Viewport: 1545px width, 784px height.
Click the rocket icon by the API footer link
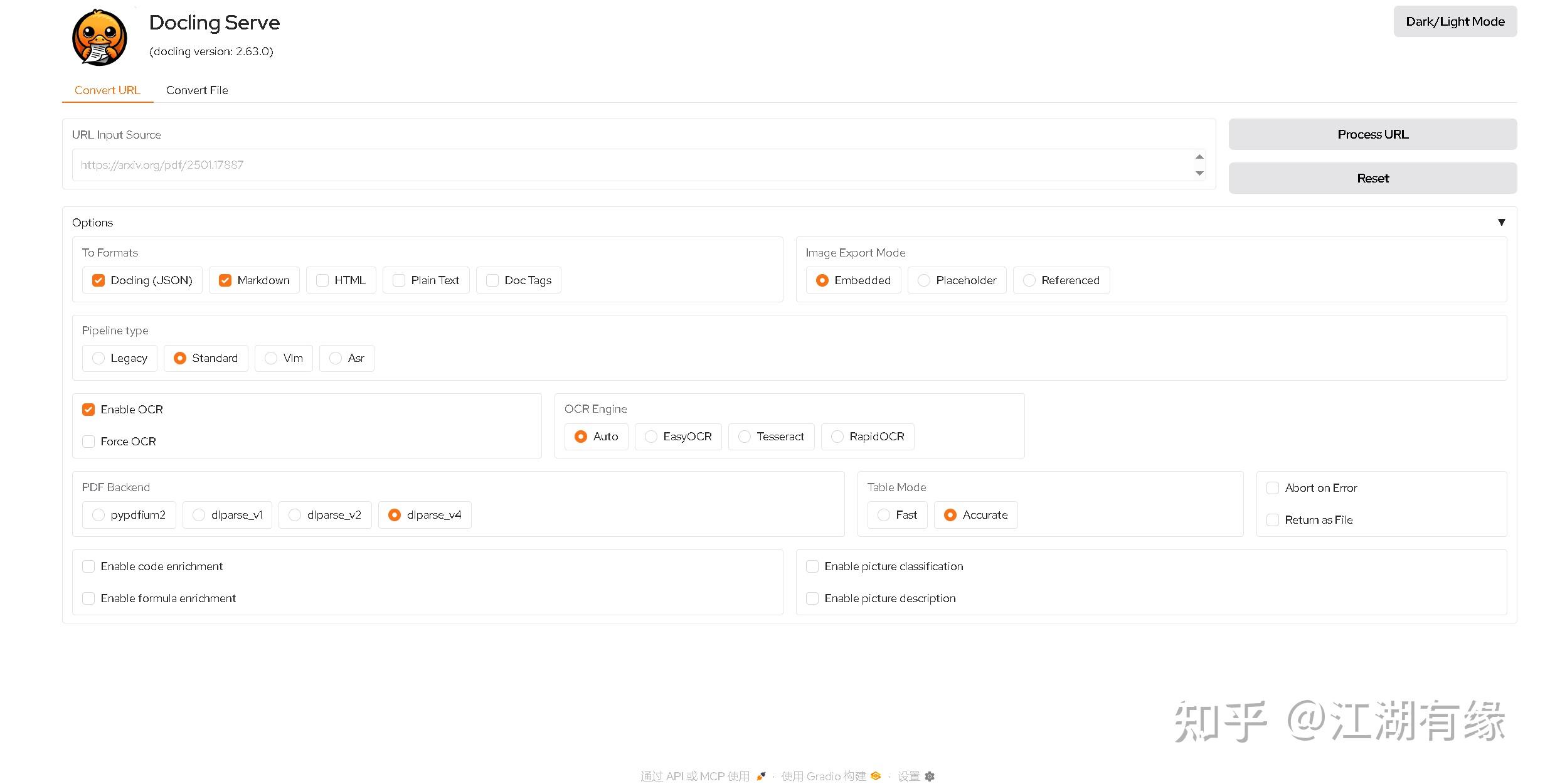point(761,776)
